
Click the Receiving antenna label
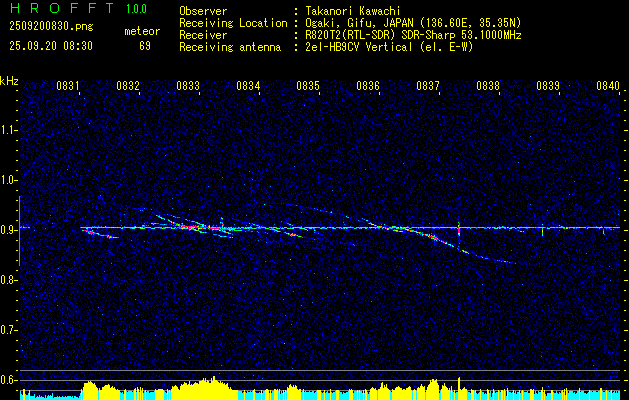[230, 47]
